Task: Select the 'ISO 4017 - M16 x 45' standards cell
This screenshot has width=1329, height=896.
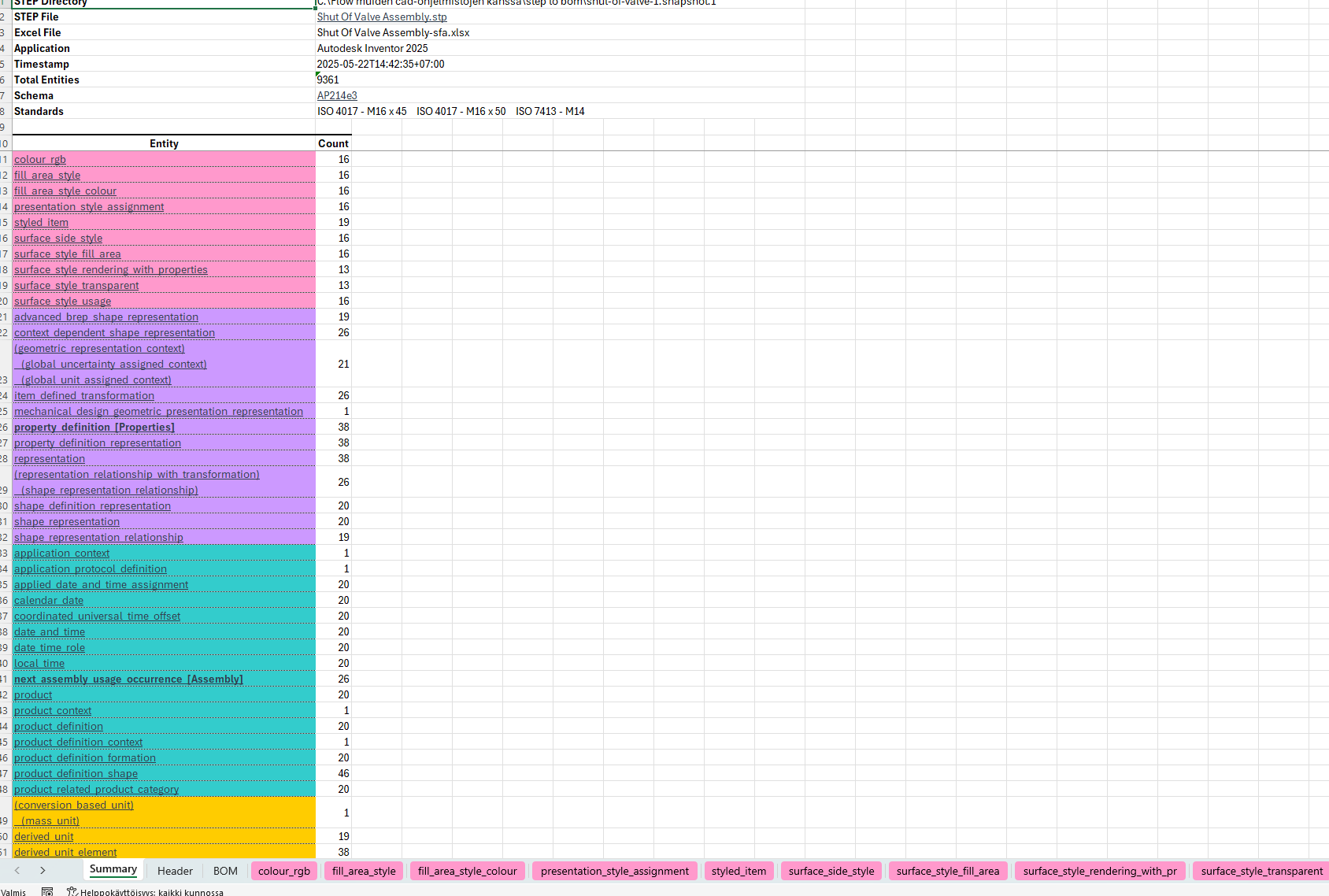Action: pos(362,111)
